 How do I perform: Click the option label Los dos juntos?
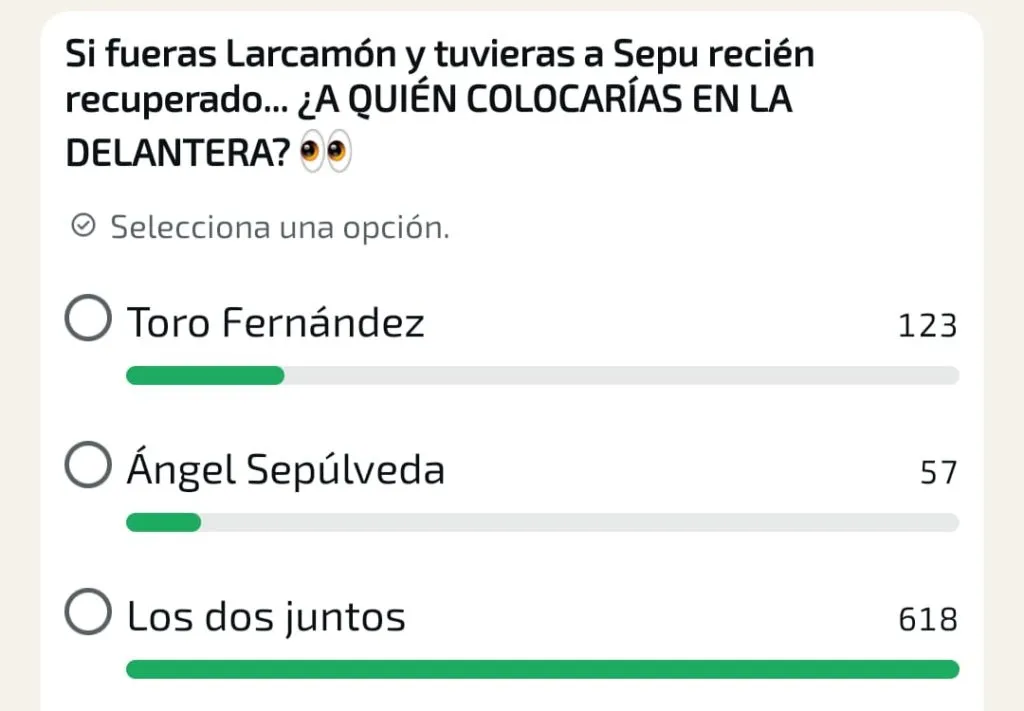[266, 615]
